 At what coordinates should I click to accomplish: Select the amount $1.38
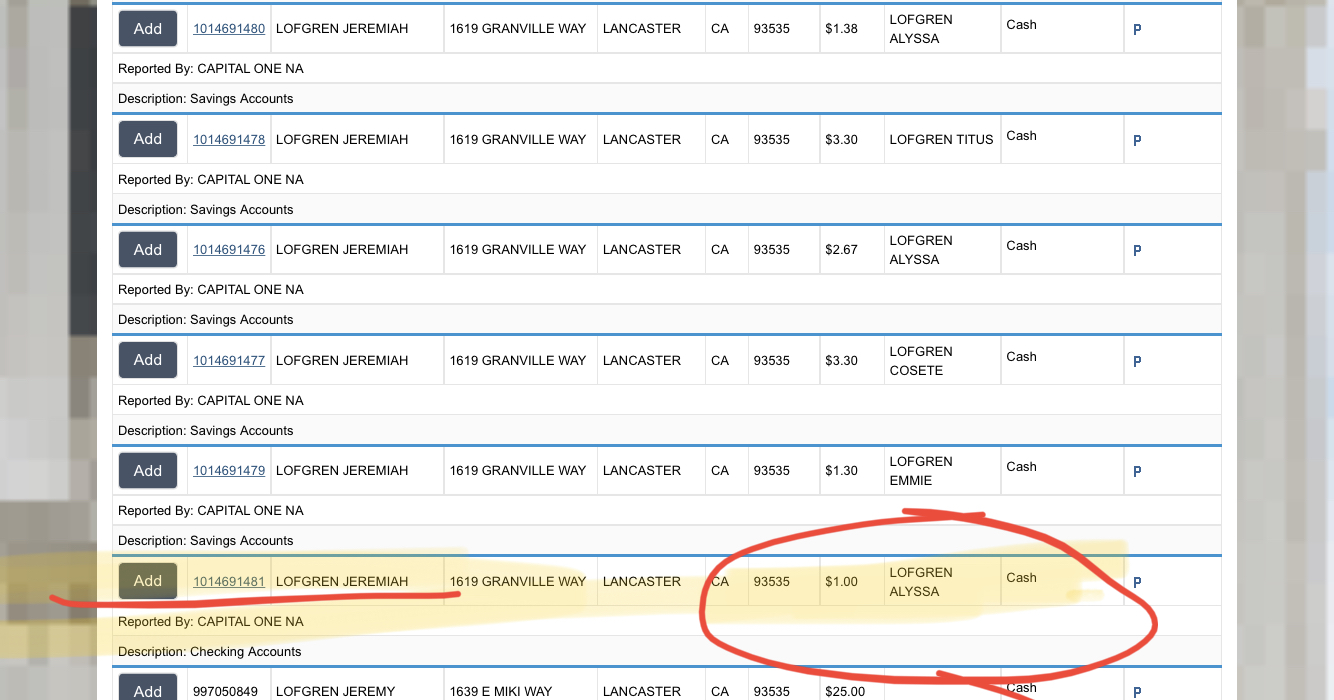click(x=841, y=29)
